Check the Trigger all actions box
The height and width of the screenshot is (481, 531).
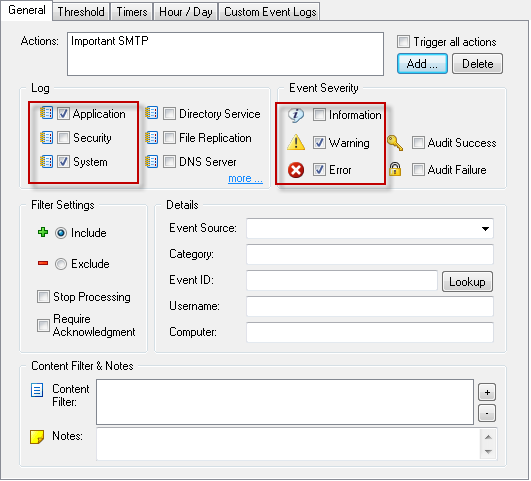403,42
